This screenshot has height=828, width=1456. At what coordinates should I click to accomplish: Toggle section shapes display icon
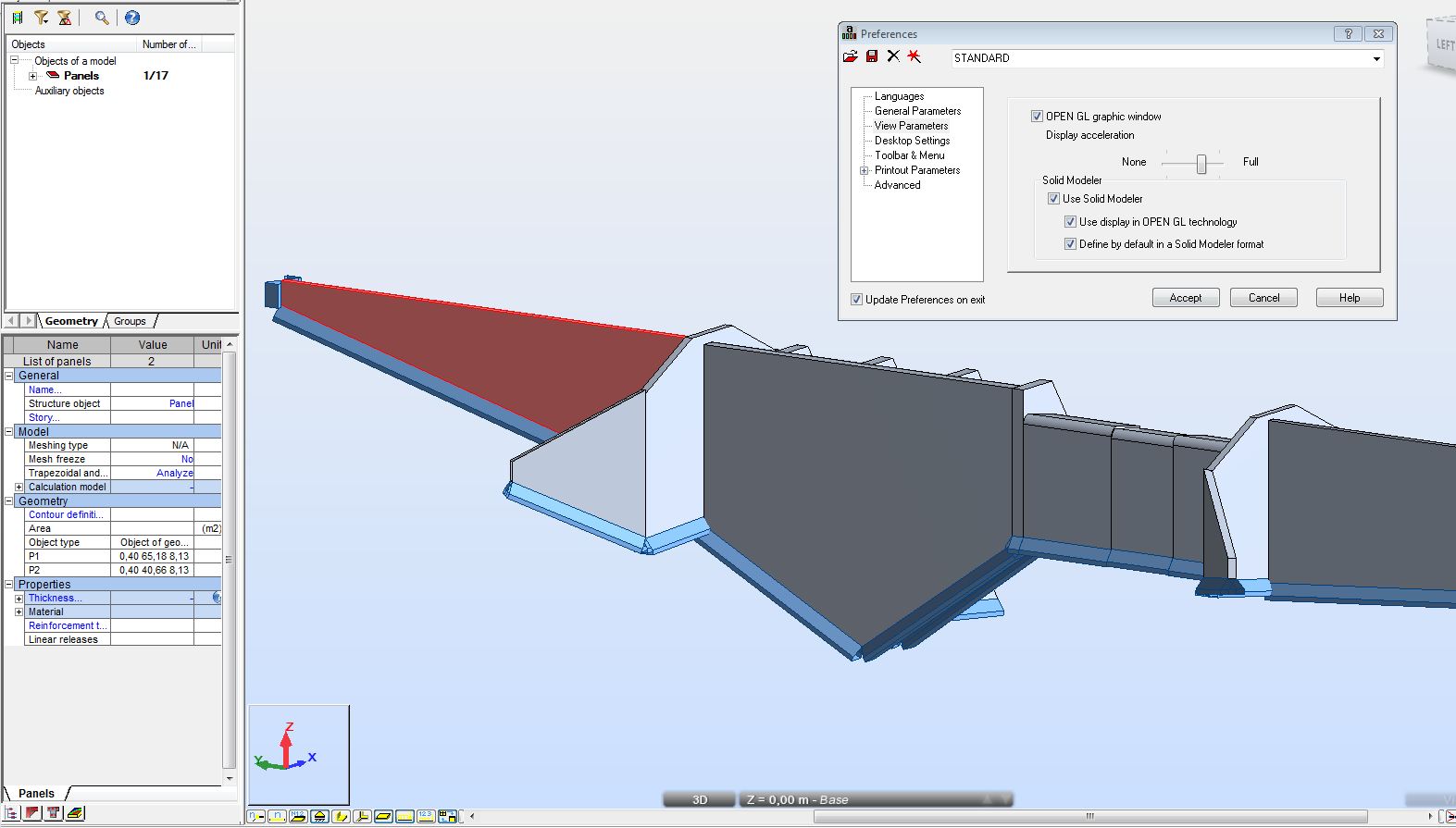(x=341, y=816)
